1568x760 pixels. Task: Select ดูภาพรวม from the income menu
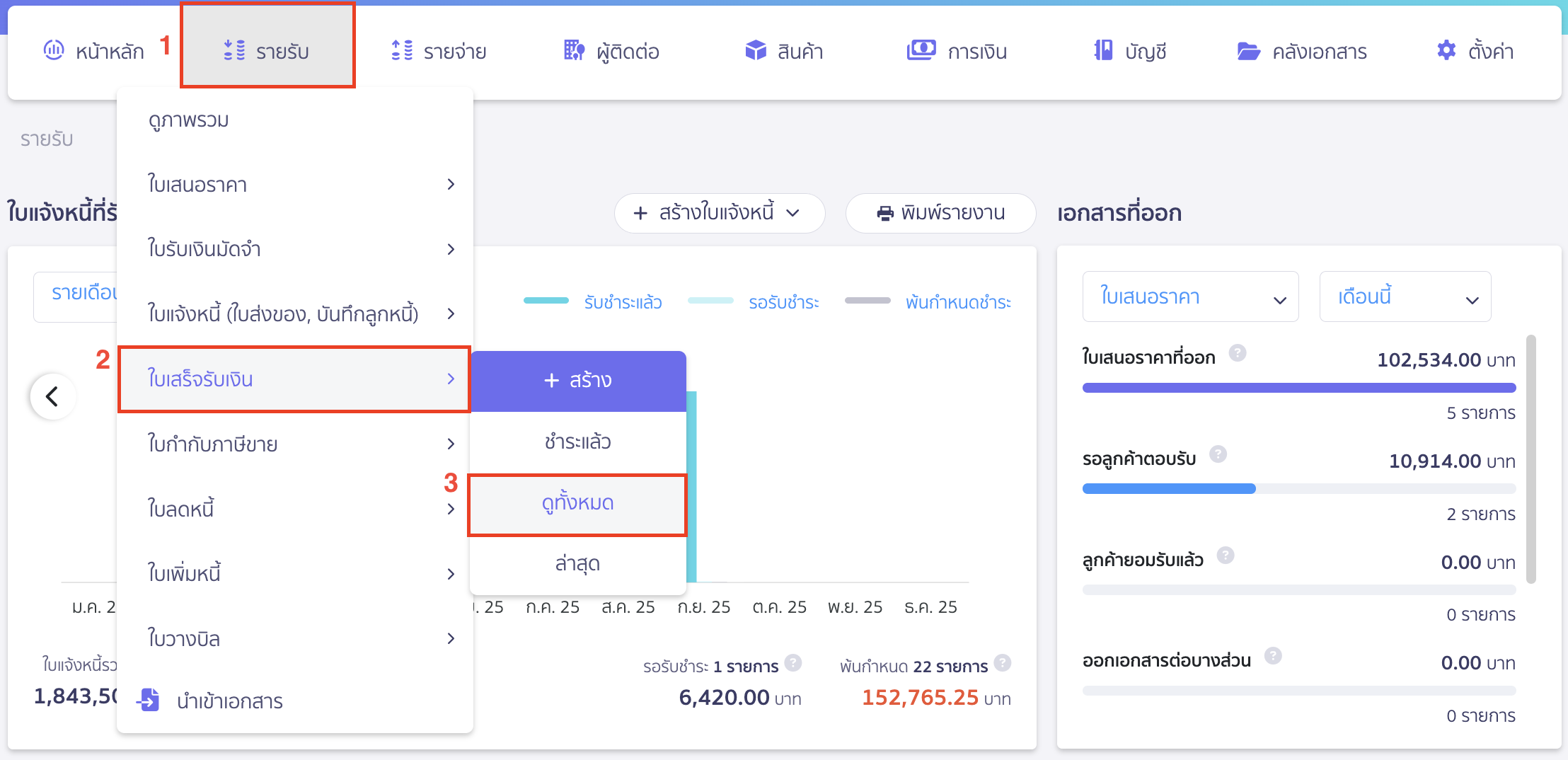[x=188, y=120]
